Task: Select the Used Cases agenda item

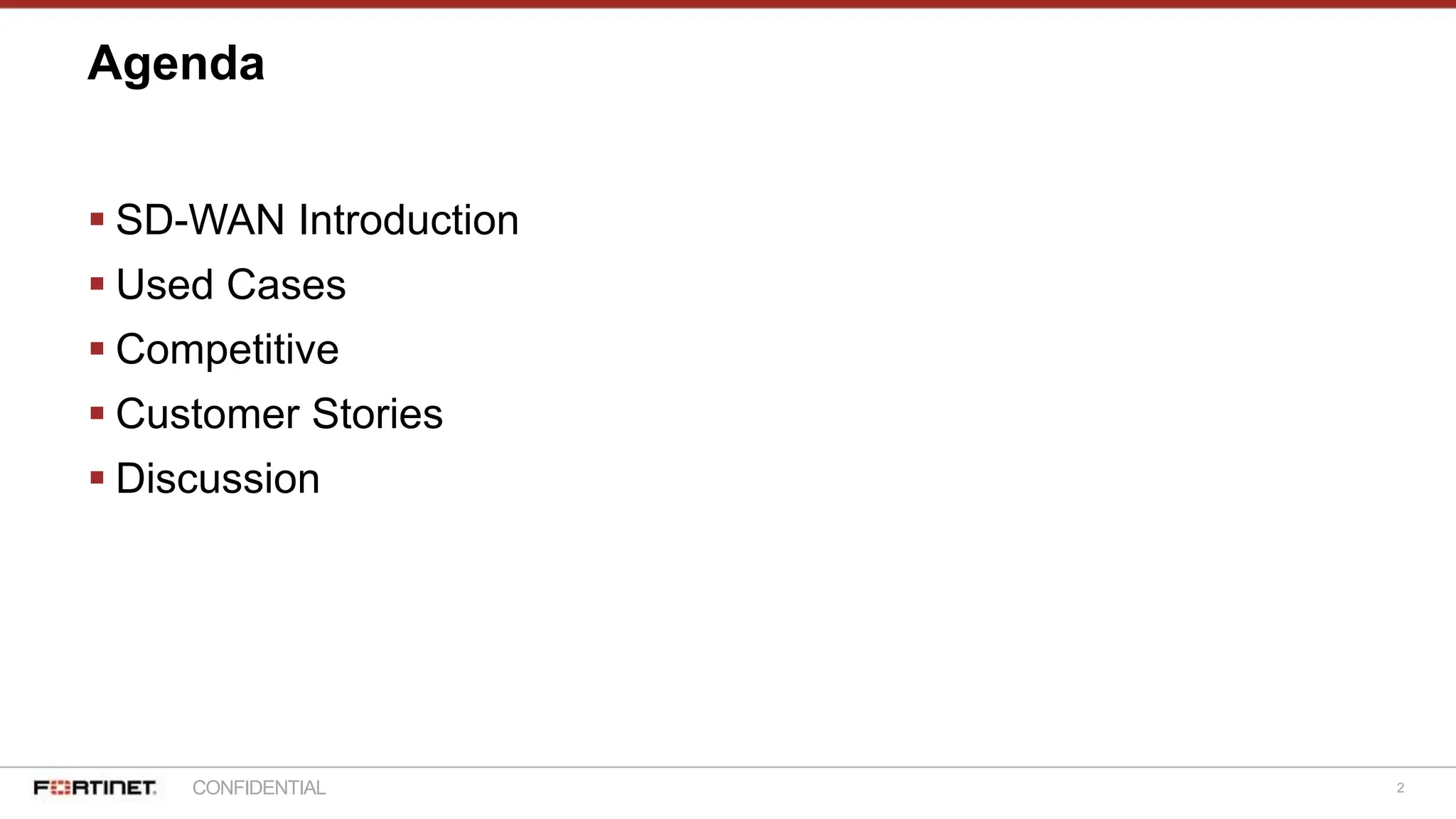Action: [230, 284]
